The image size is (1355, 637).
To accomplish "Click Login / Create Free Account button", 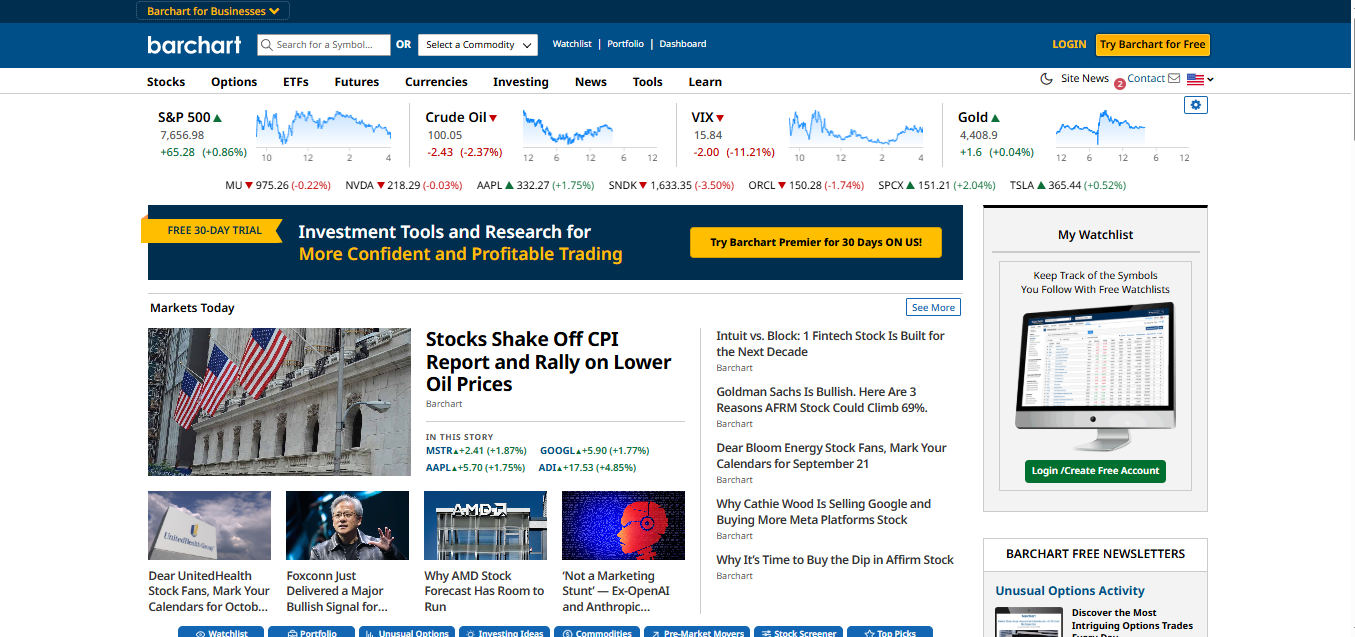I will click(x=1095, y=471).
